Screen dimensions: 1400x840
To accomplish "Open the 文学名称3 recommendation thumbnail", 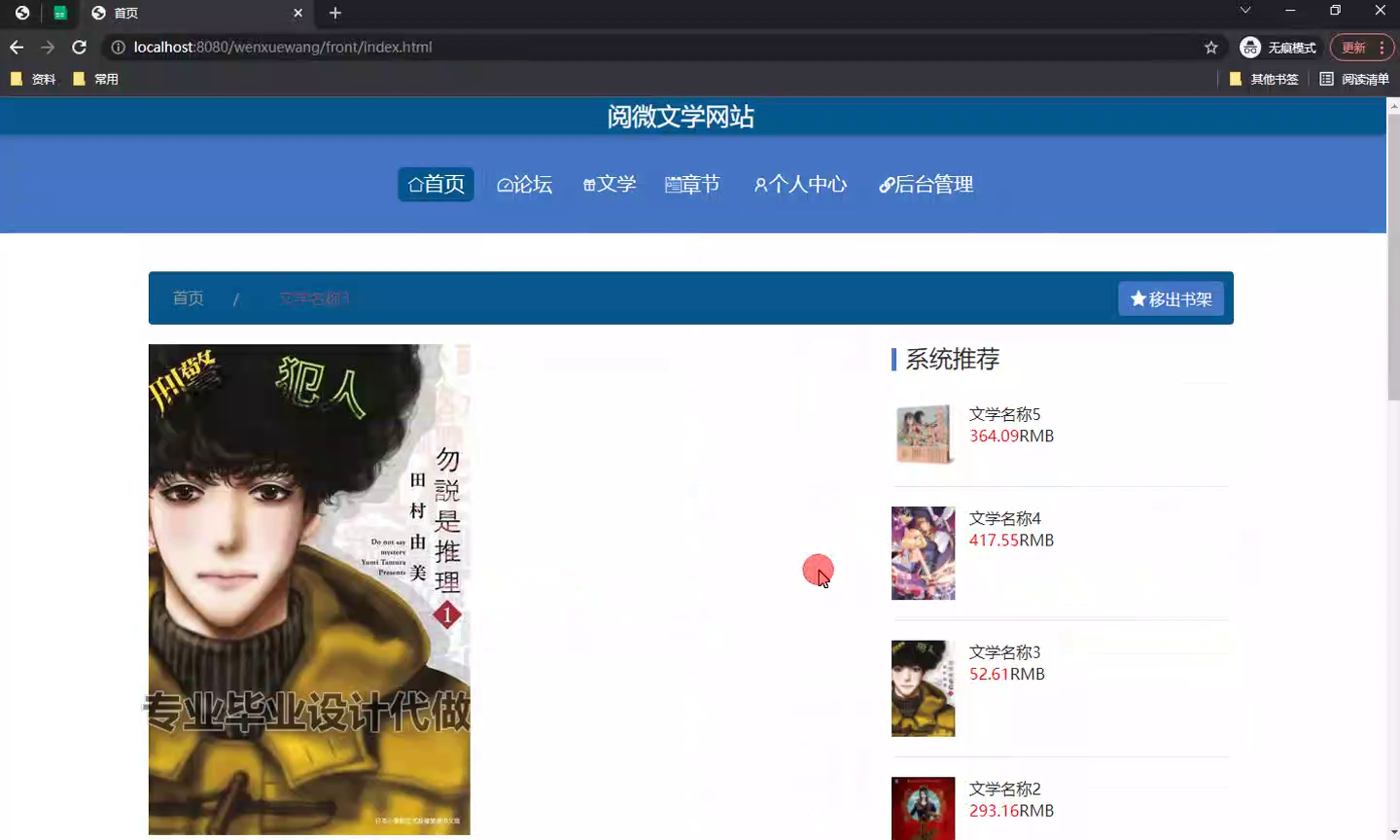I will pyautogui.click(x=924, y=688).
